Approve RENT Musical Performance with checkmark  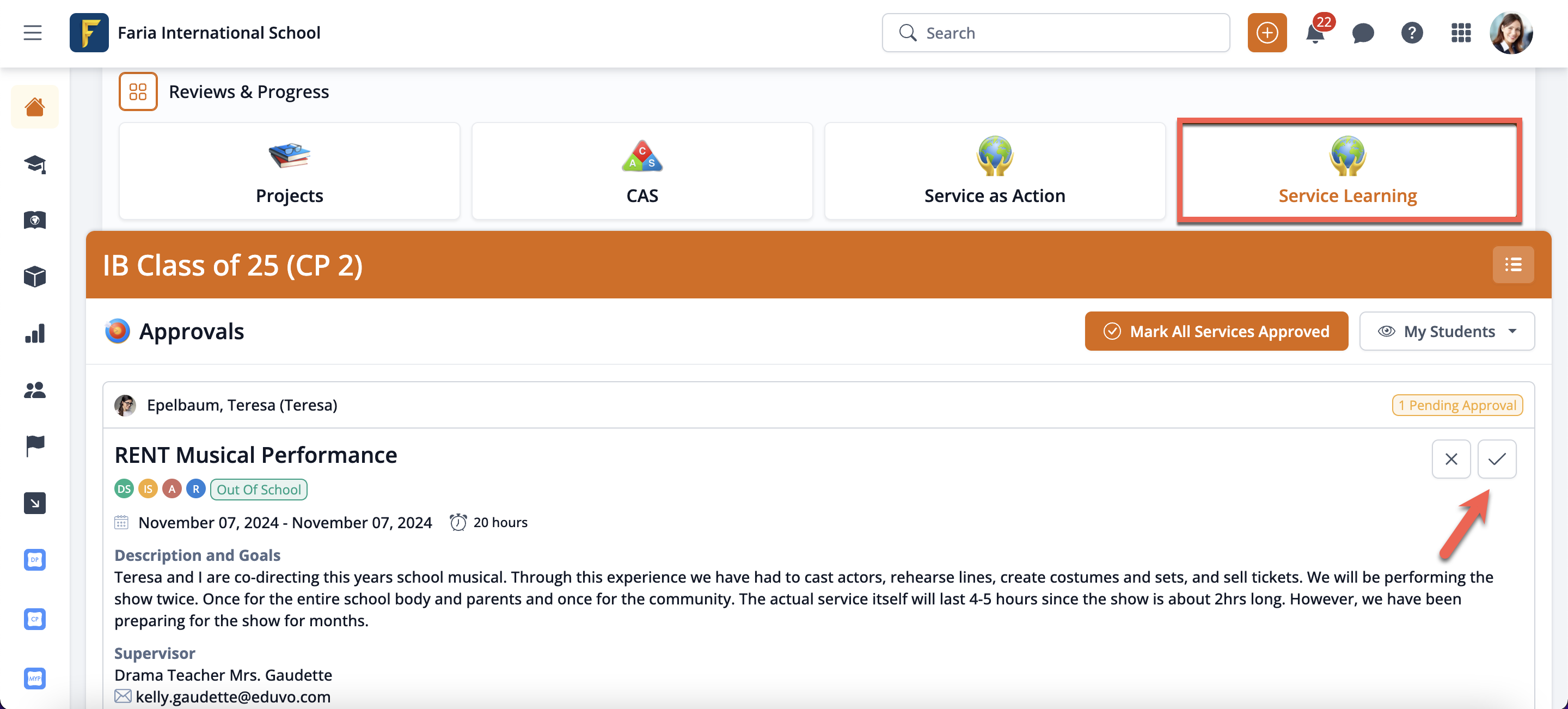[1497, 459]
